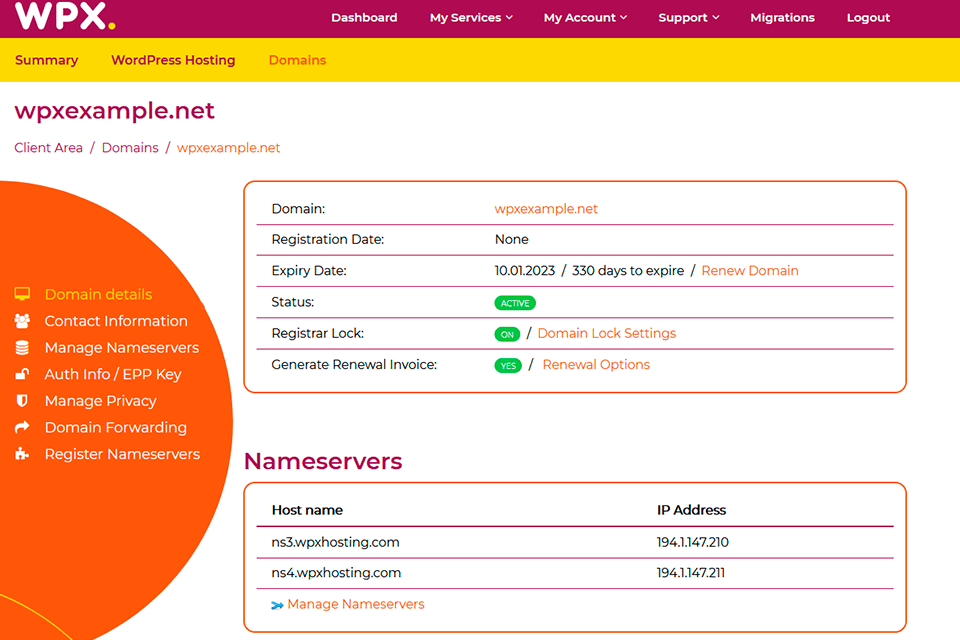Open Manage Nameservers in the sidebar

click(122, 348)
